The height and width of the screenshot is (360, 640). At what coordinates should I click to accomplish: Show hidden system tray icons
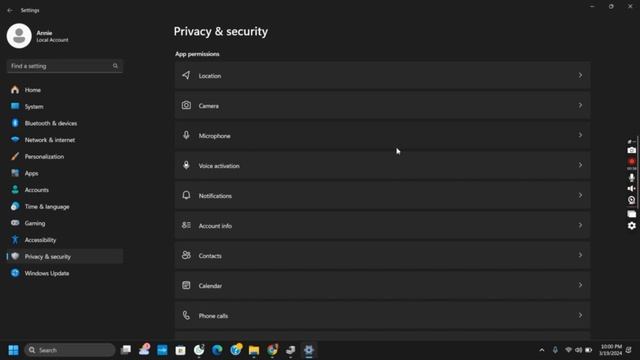click(x=542, y=350)
